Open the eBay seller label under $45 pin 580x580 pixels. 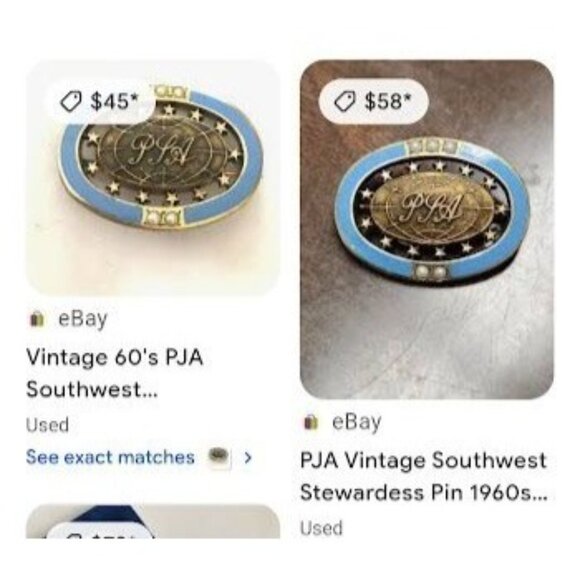(83, 319)
